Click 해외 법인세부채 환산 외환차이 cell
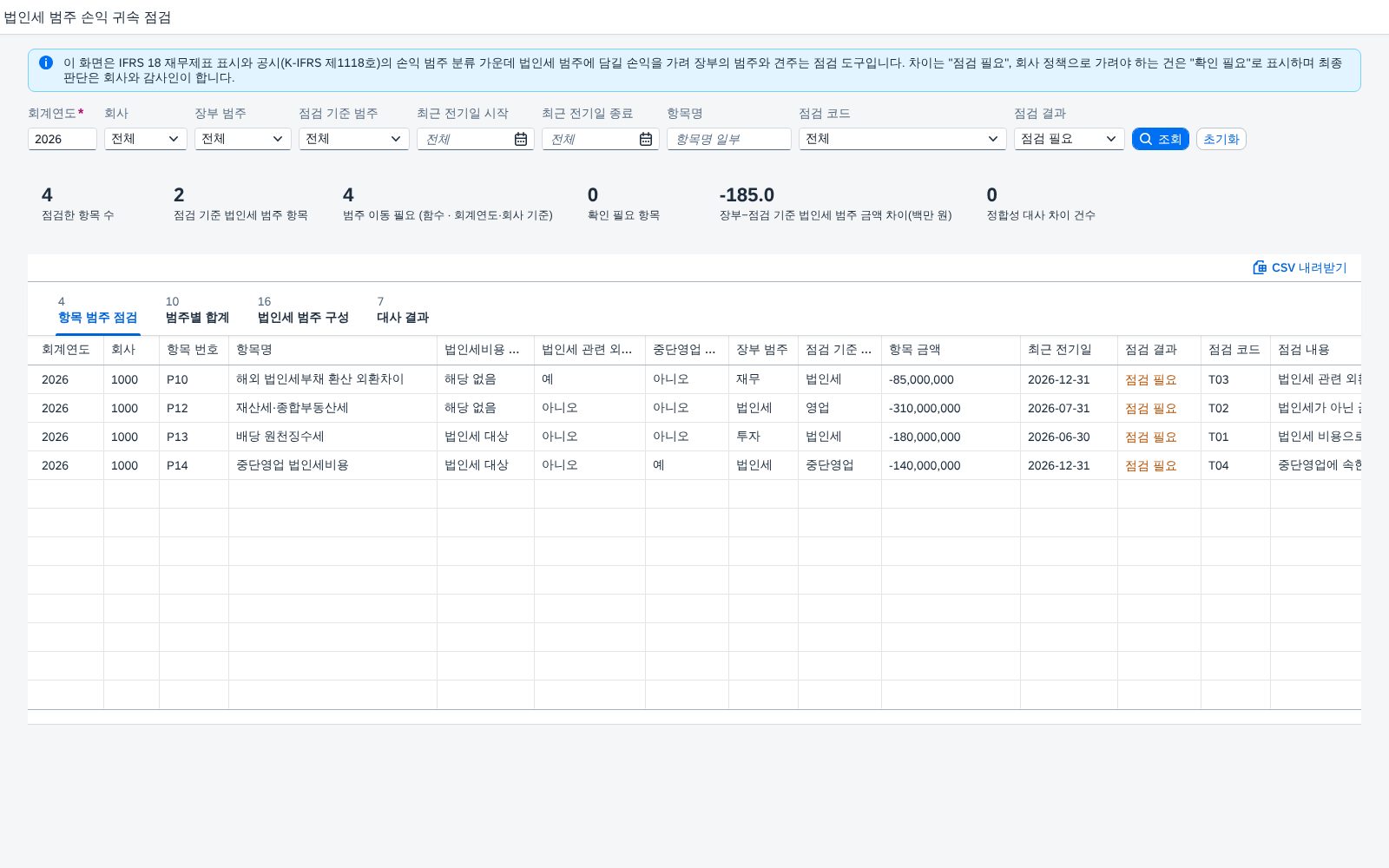This screenshot has width=1389, height=868. 332,379
